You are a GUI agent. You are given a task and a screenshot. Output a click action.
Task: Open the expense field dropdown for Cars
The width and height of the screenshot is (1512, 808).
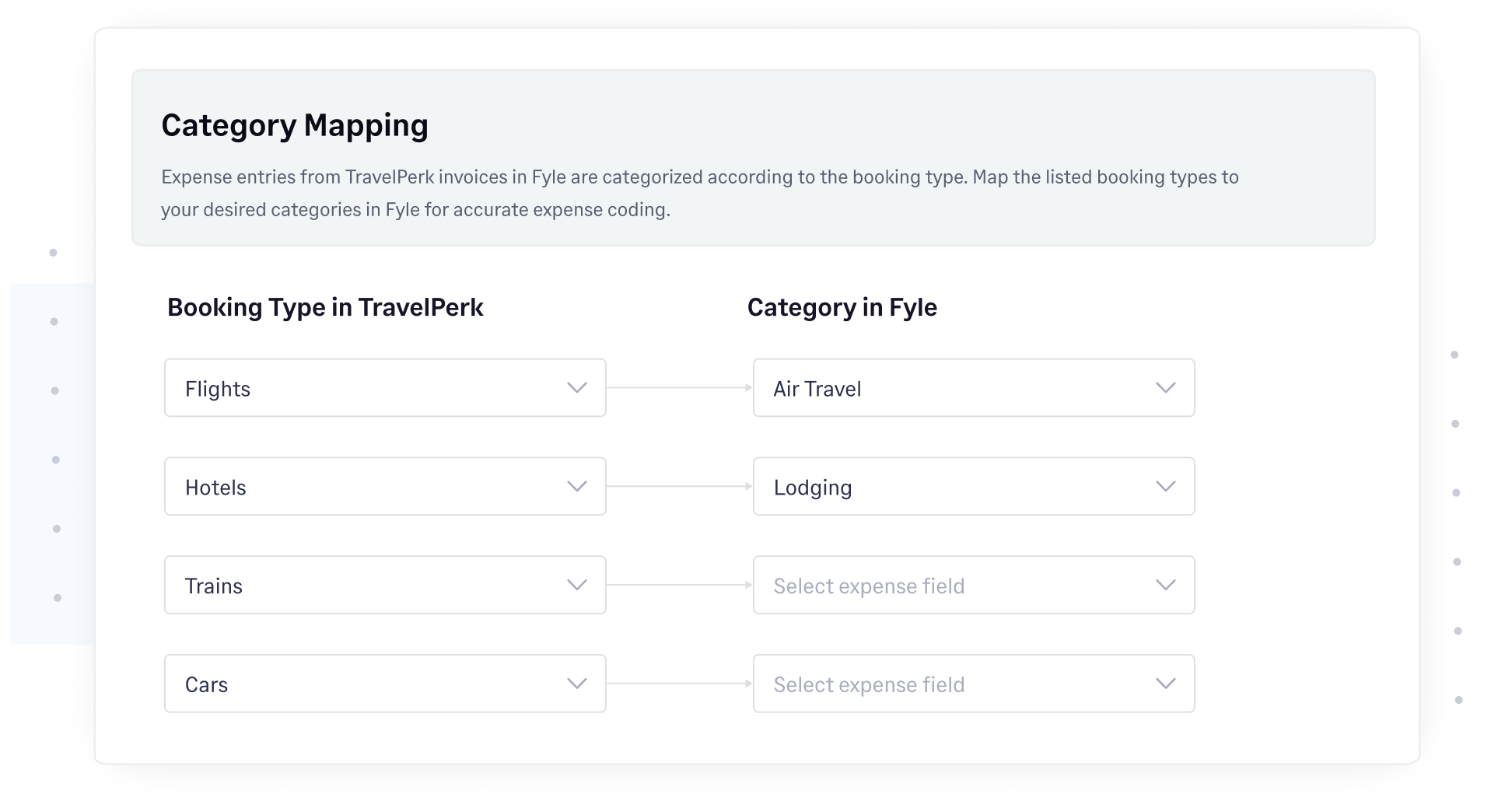point(973,684)
